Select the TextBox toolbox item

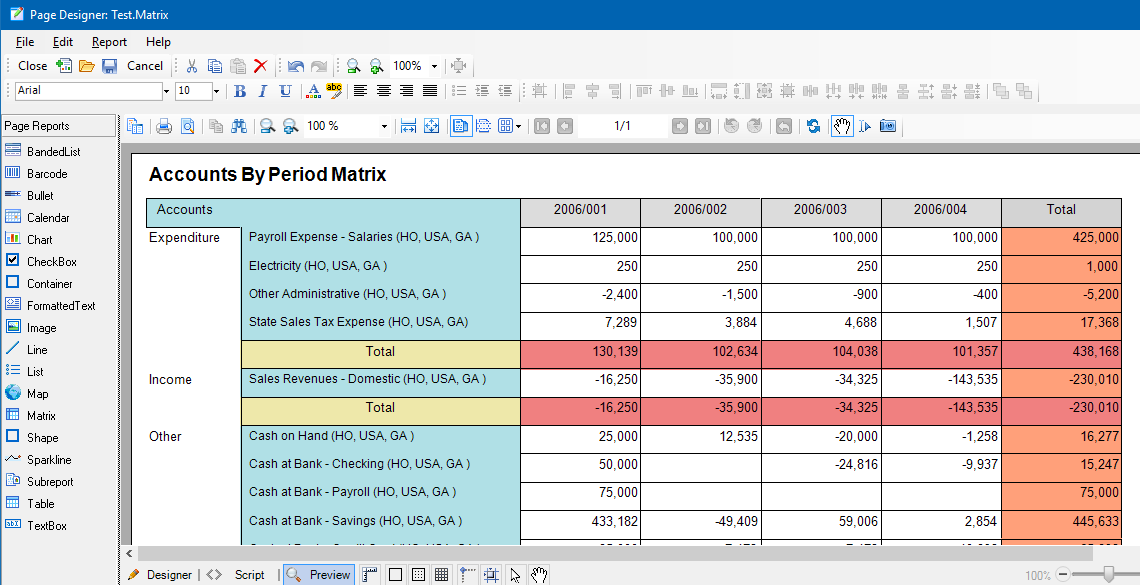[x=47, y=525]
